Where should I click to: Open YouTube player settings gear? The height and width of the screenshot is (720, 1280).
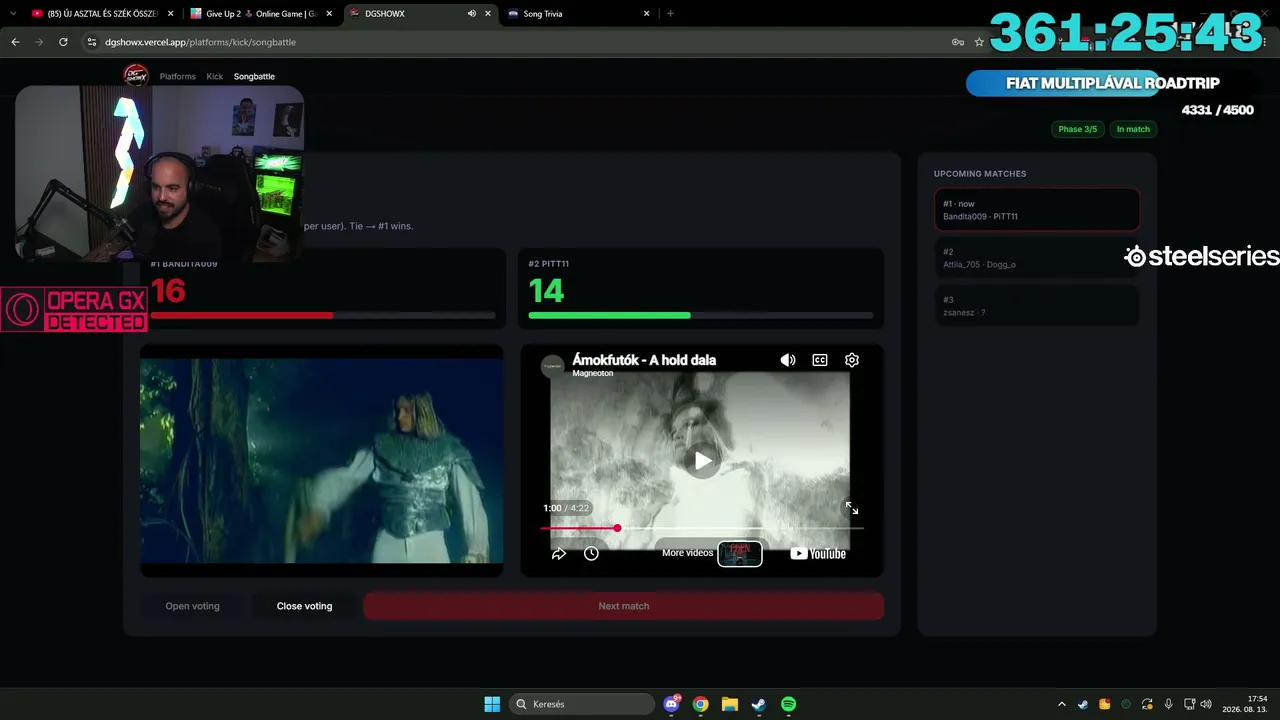tap(852, 360)
